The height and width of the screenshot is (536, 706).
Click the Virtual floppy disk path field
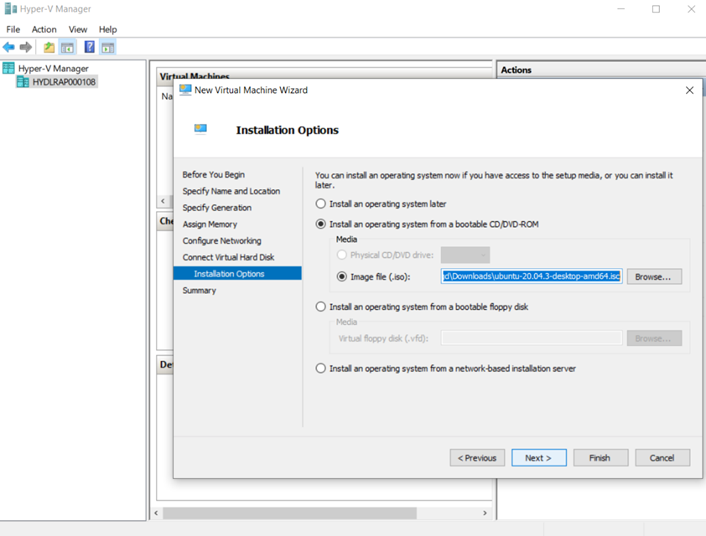click(x=531, y=338)
